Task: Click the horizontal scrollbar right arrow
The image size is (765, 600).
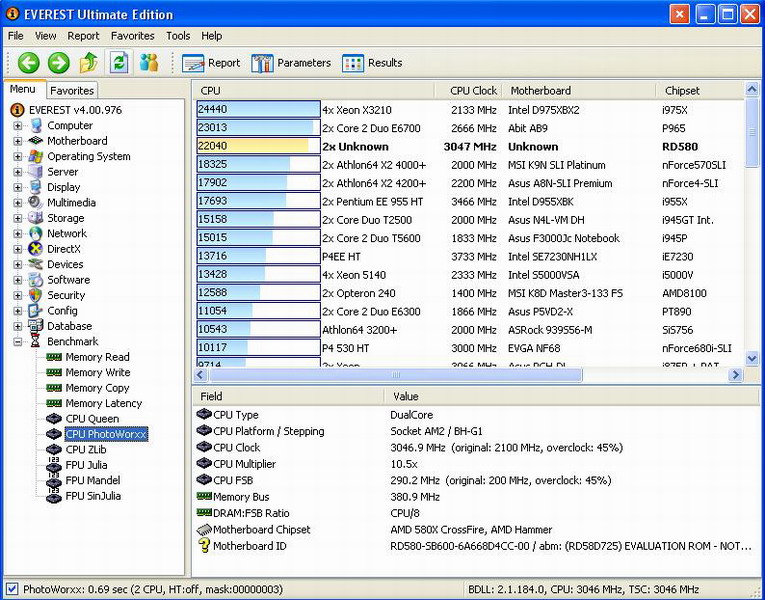Action: [735, 375]
